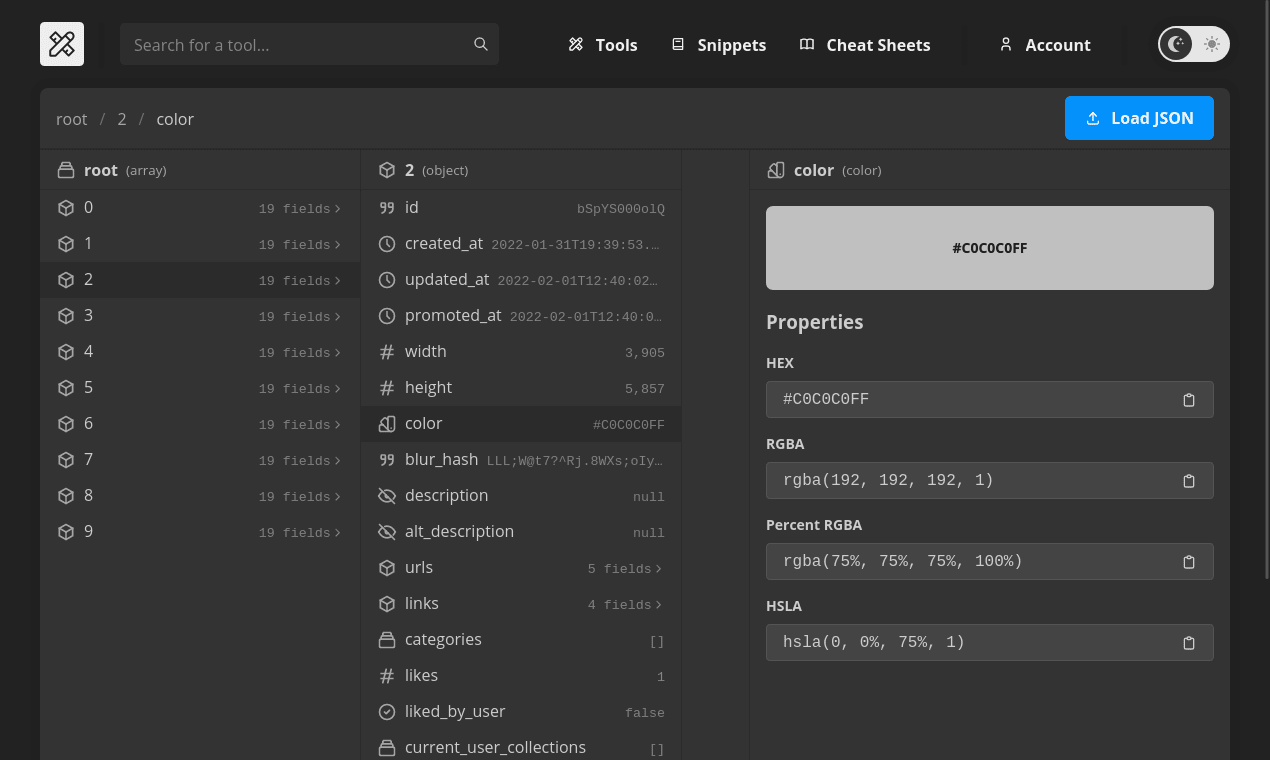Click the hsla(0, 0%, 75%, 1) field
The image size is (1270, 760).
pos(990,642)
